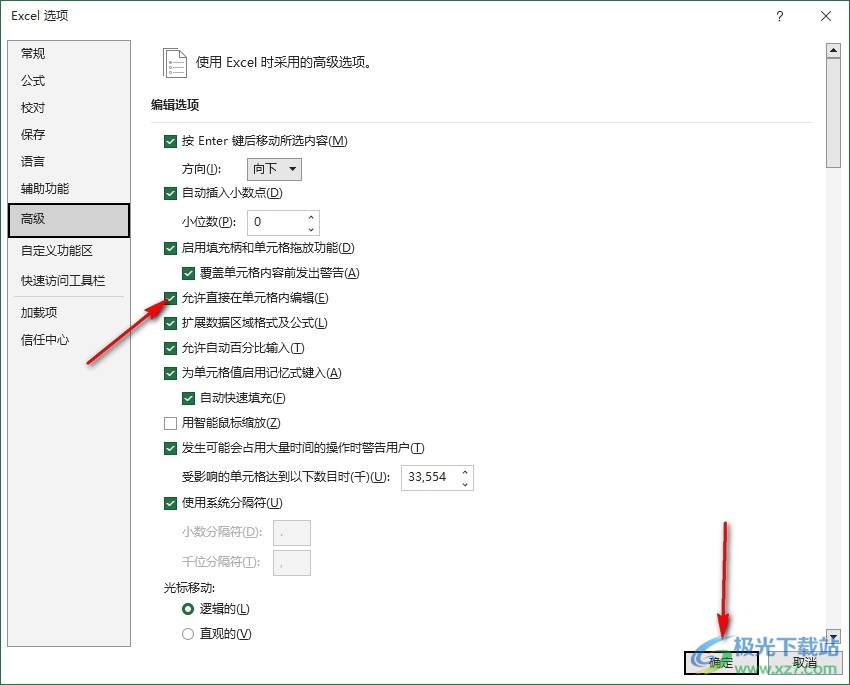Click the 确定 button

[x=720, y=662]
